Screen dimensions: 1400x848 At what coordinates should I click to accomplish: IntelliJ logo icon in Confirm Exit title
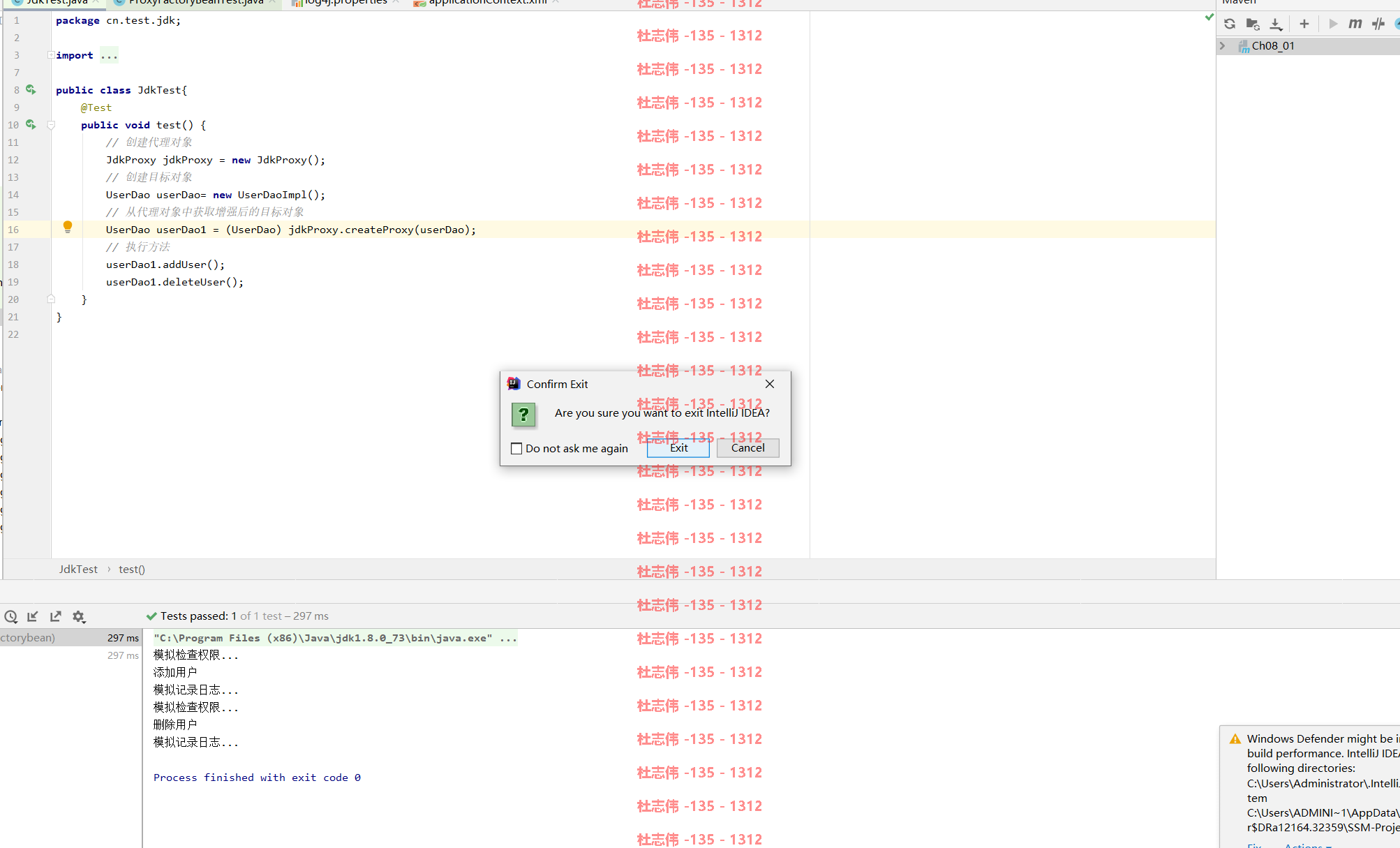[514, 384]
